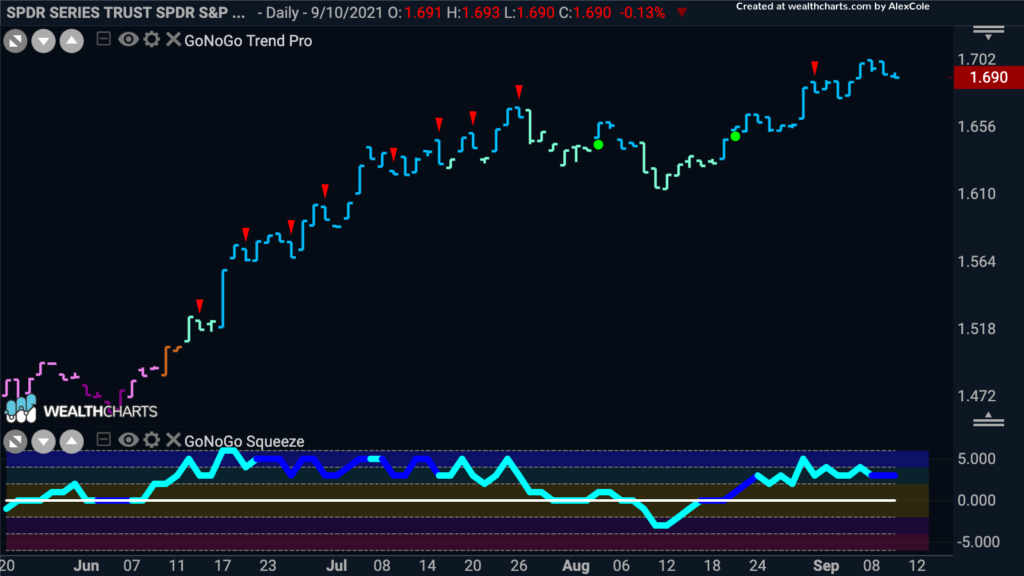
Task: Click the 1.518 price axis label
Action: click(976, 329)
